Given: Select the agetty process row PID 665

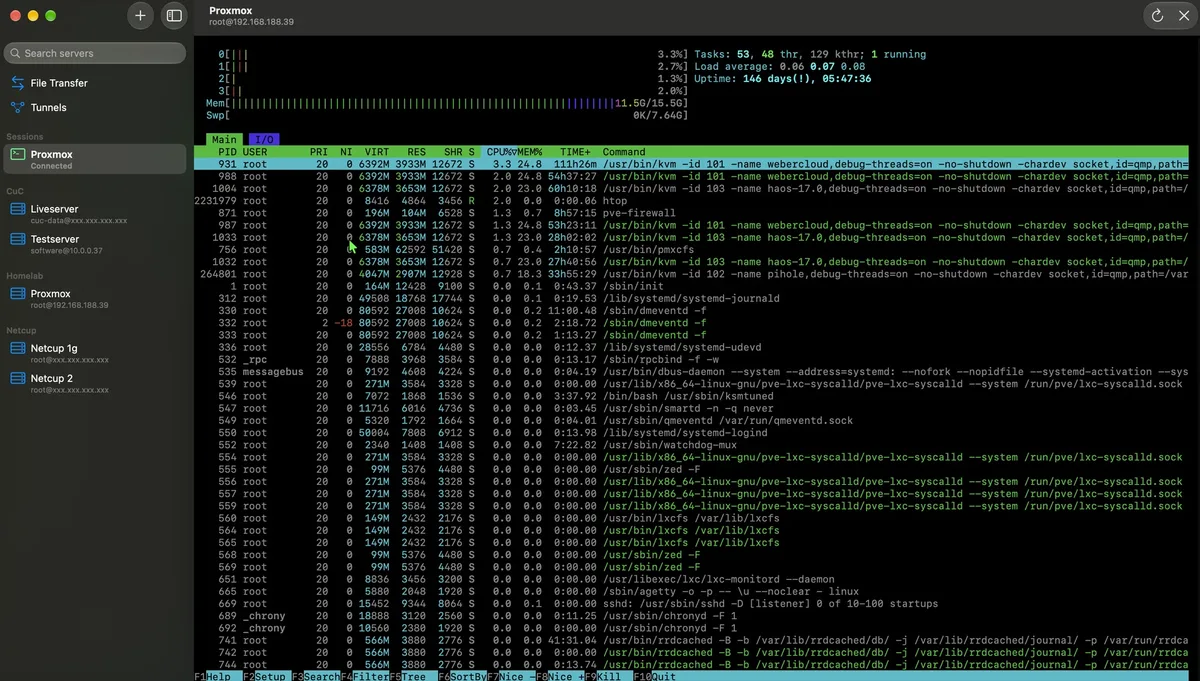Looking at the screenshot, I should (x=691, y=591).
